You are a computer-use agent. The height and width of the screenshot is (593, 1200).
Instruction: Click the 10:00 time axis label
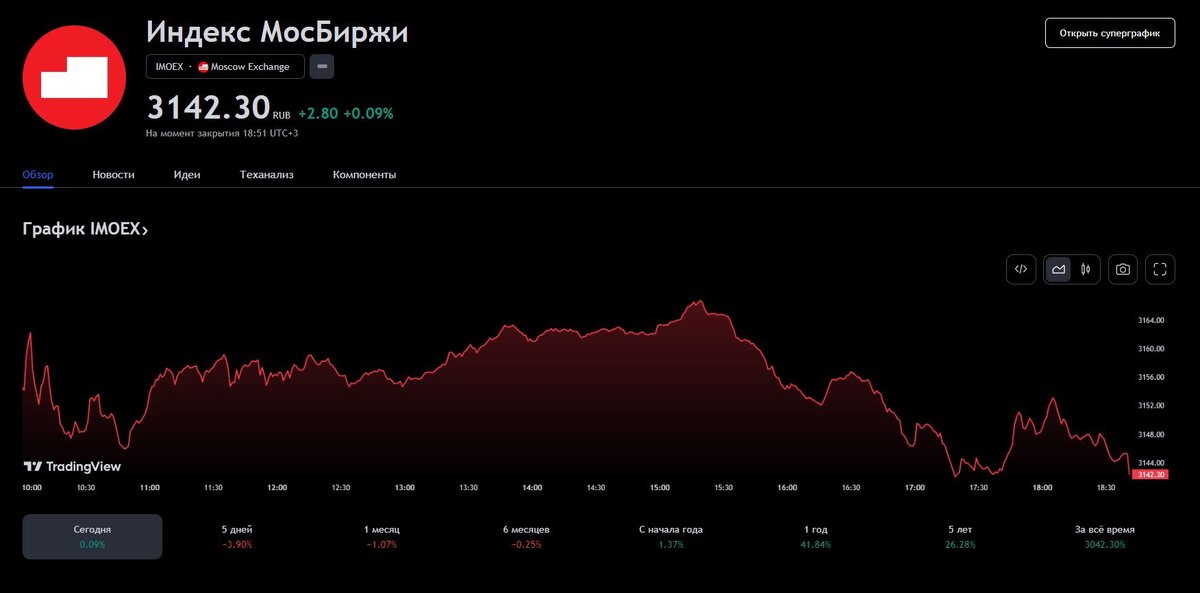coord(32,488)
